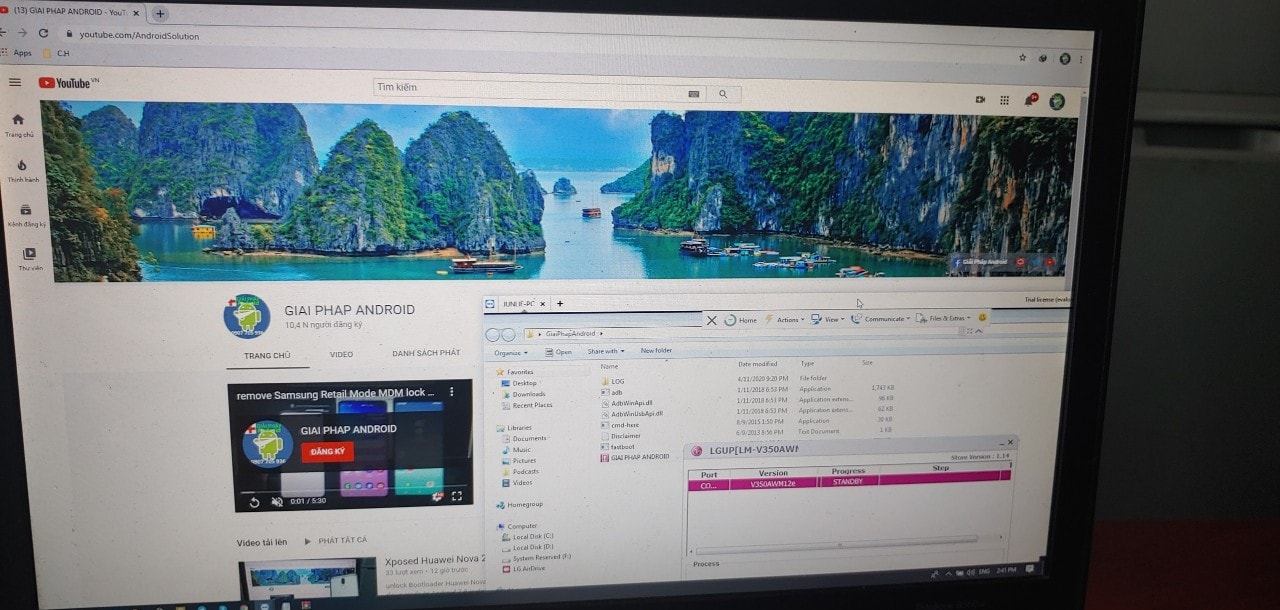
Task: Select the TRANG CHỦ channel tab
Action: (267, 355)
